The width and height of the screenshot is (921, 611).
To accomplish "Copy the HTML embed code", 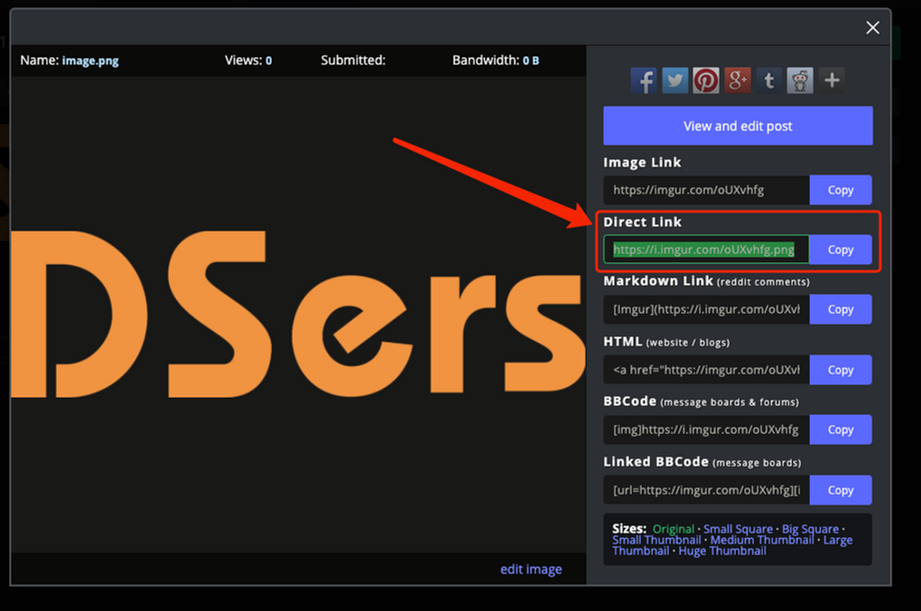I will (x=841, y=370).
